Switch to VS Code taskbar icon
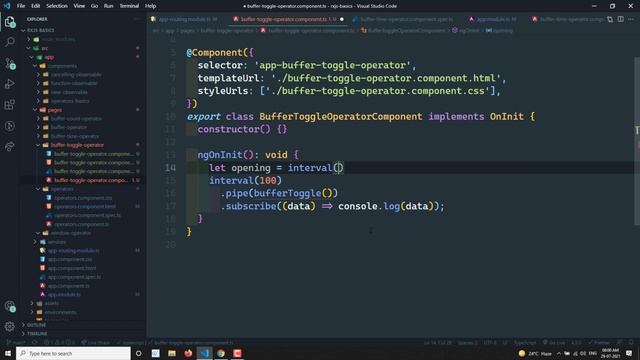640x360 pixels. coord(204,353)
